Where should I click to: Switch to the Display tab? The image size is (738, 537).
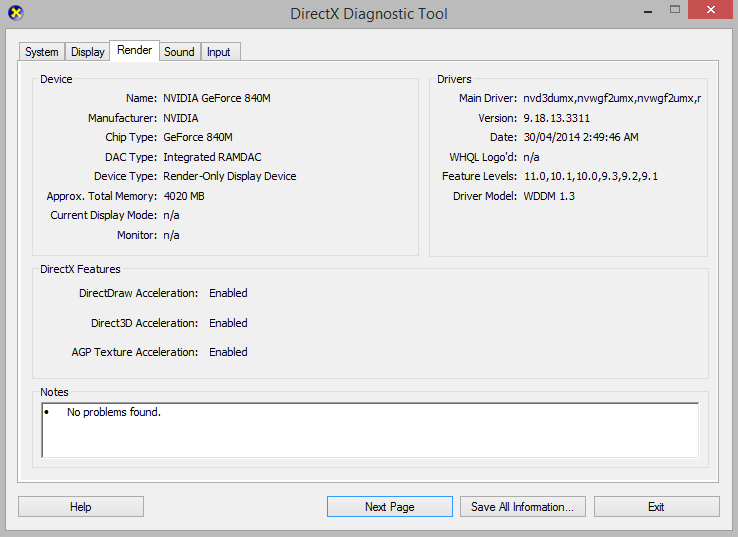[x=88, y=52]
